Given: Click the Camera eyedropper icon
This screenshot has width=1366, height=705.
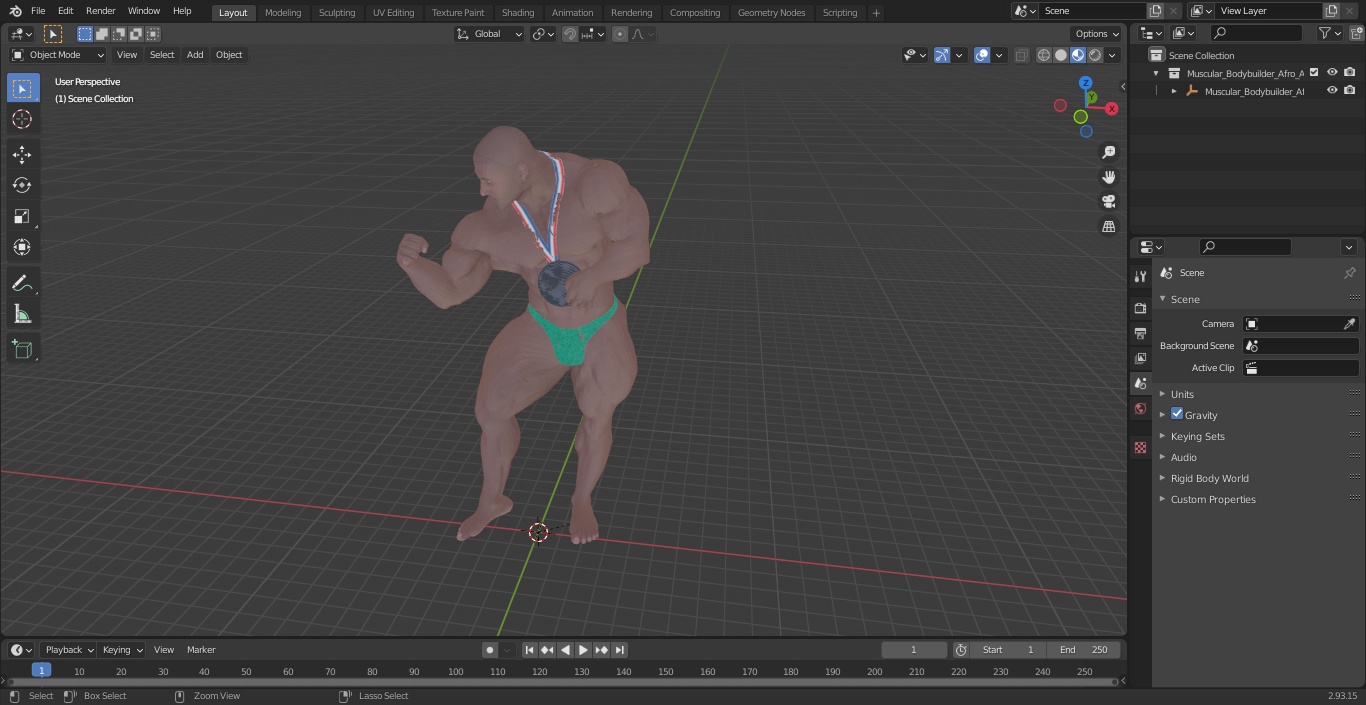Looking at the screenshot, I should [1349, 324].
